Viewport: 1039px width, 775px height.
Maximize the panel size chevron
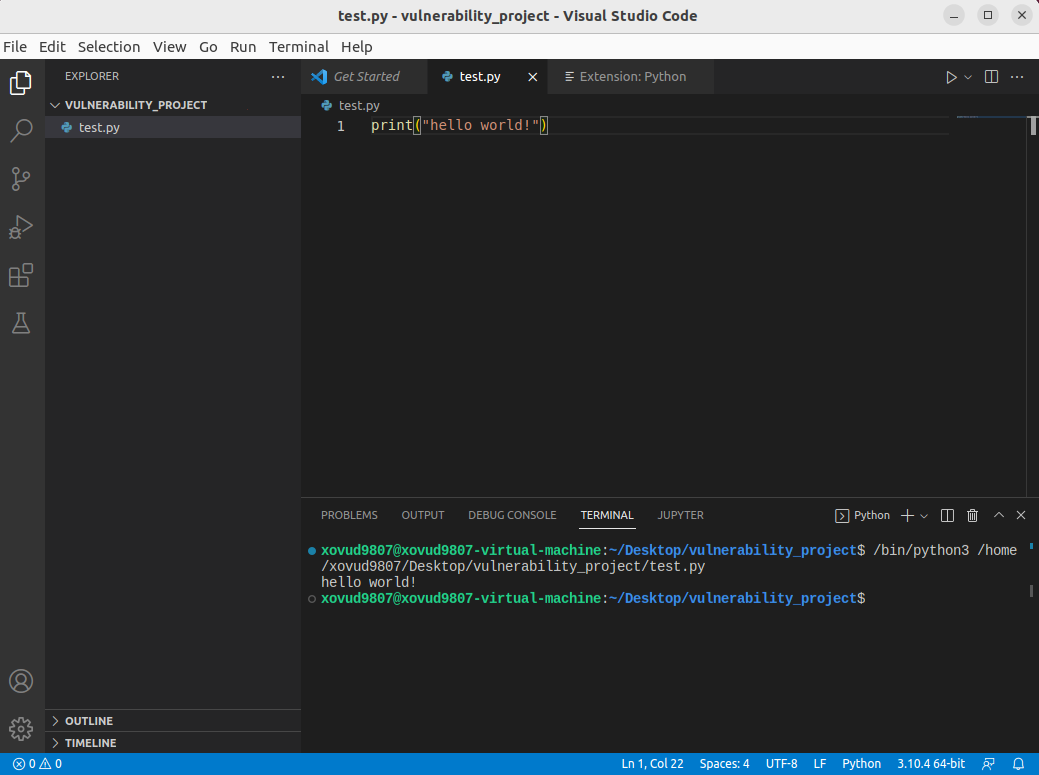(999, 515)
